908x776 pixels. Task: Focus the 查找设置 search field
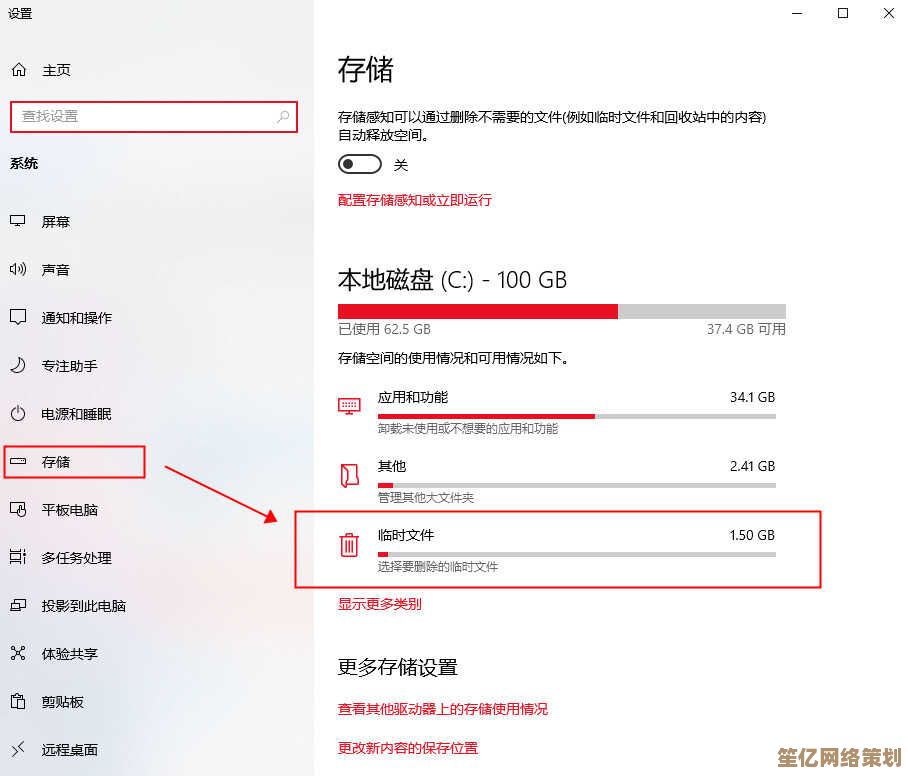coord(153,116)
